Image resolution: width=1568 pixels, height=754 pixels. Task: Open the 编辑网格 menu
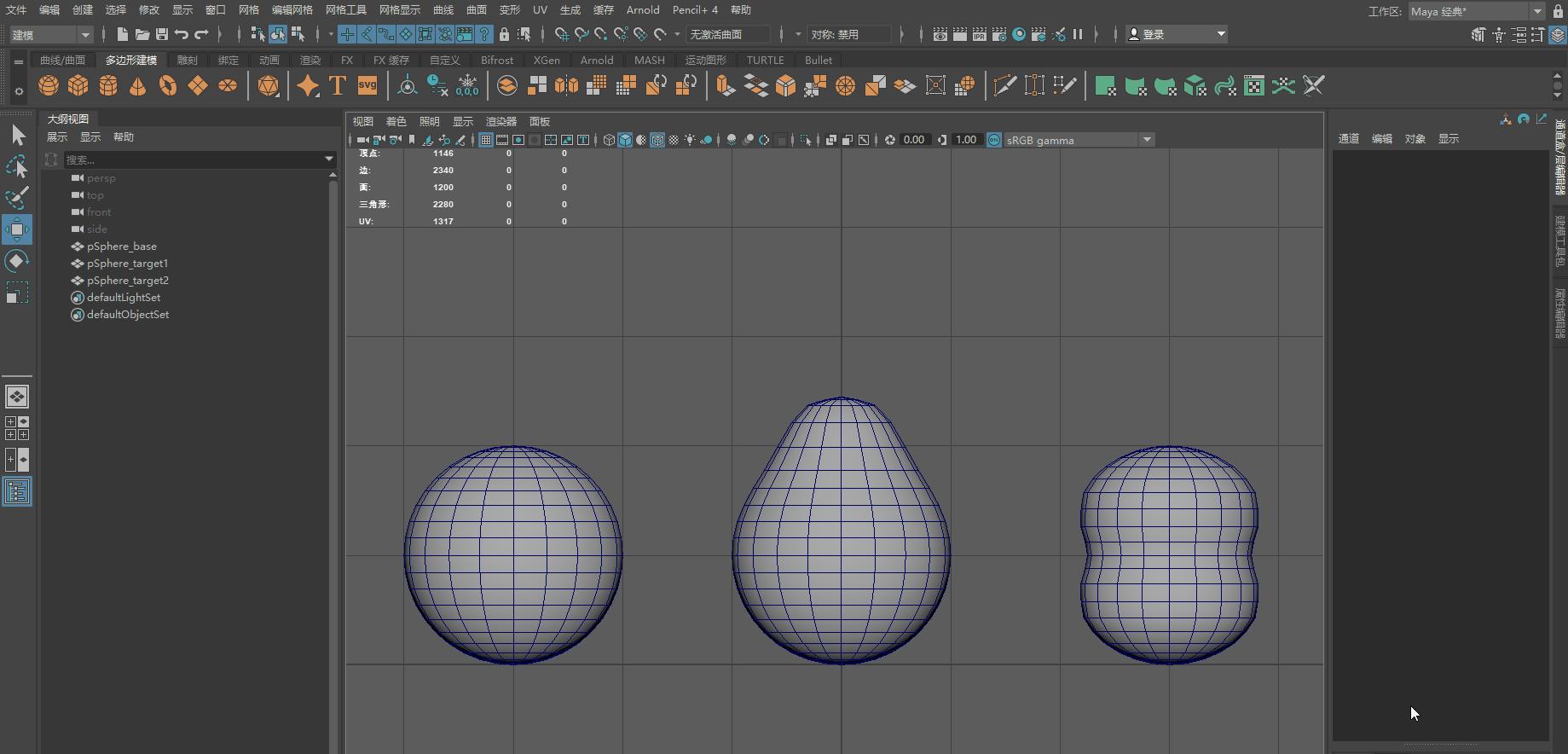tap(292, 10)
